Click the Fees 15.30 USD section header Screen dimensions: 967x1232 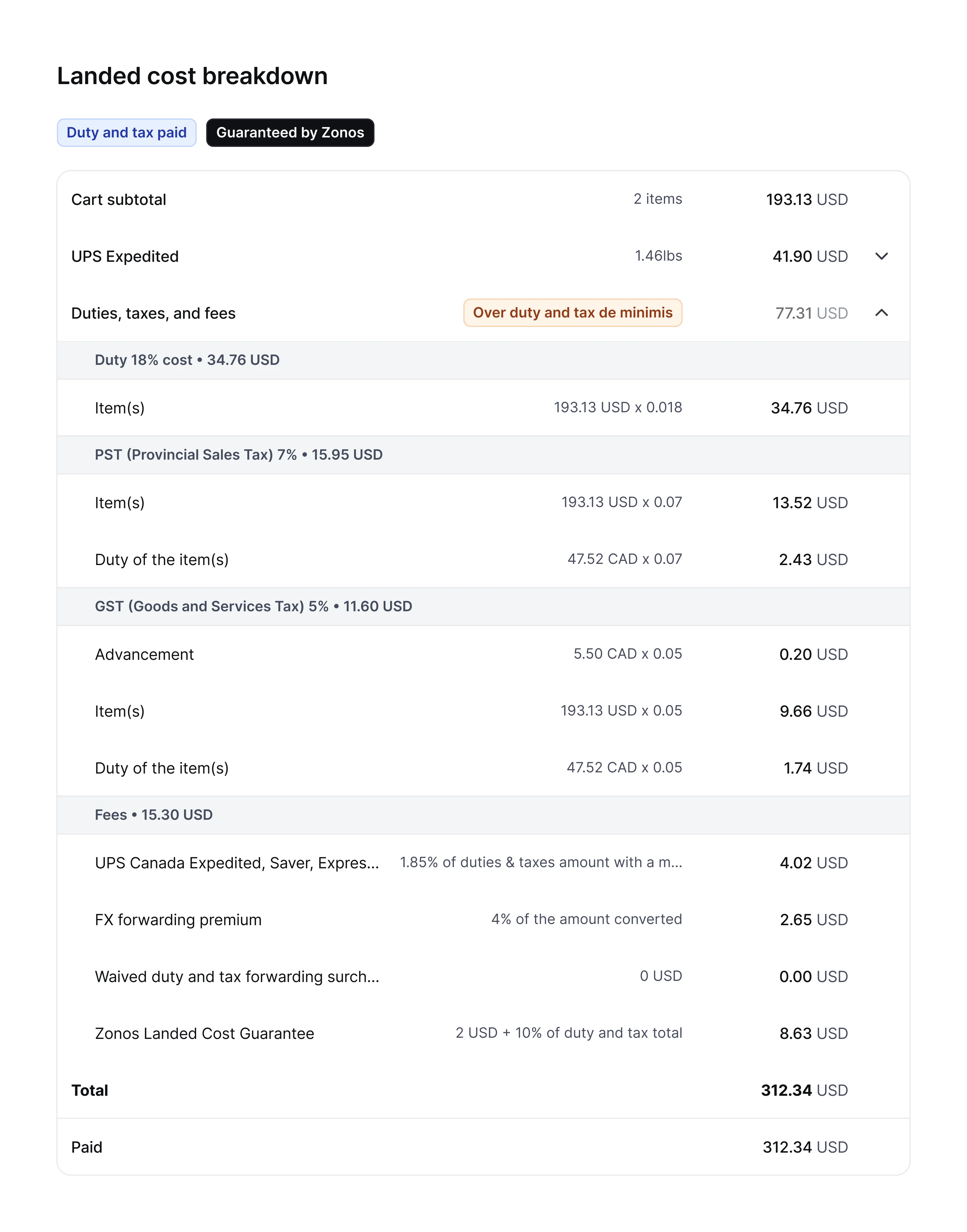pos(483,815)
